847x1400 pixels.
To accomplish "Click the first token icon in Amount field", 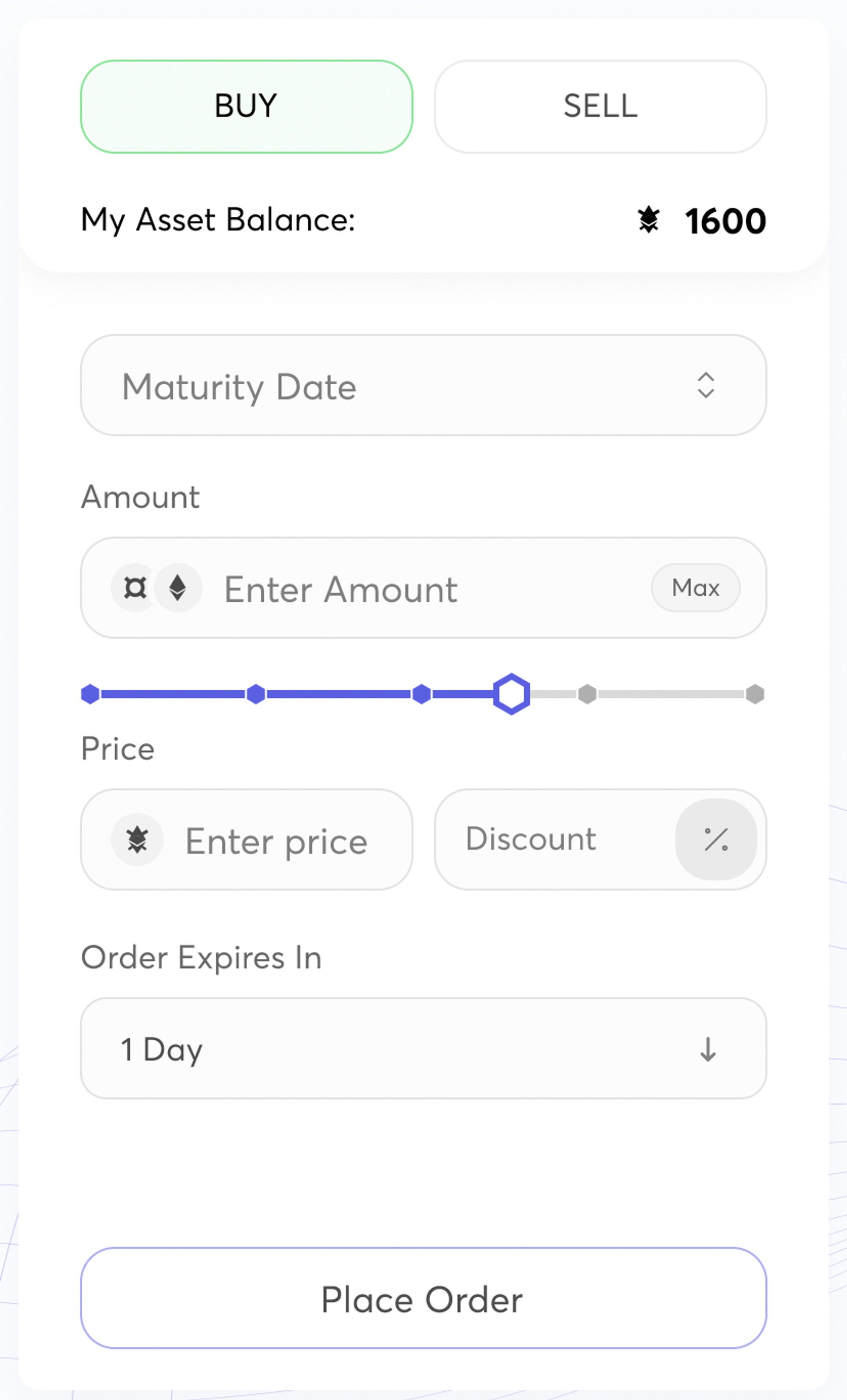I will click(x=135, y=587).
